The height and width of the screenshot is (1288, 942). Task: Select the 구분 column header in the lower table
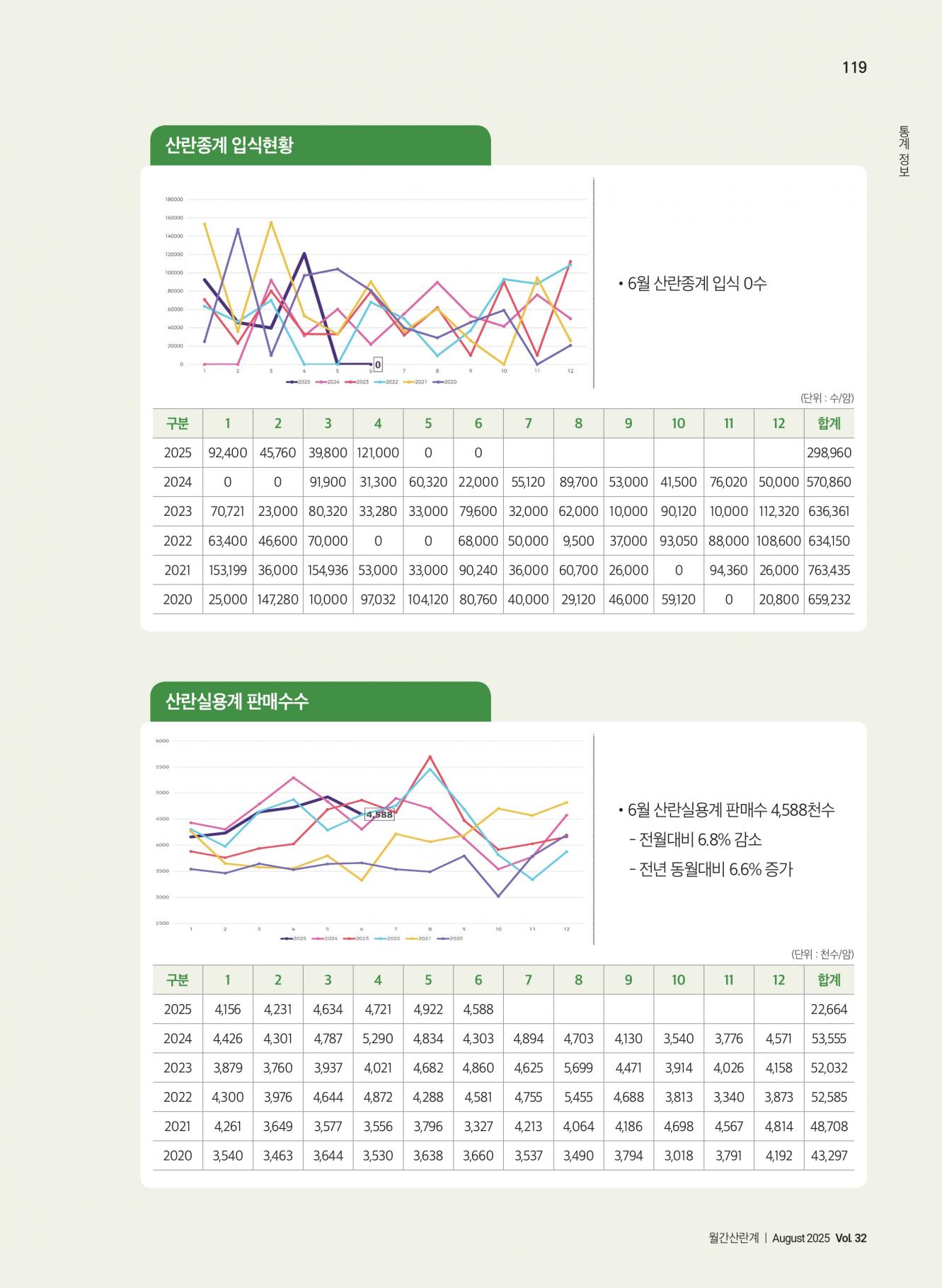point(178,979)
